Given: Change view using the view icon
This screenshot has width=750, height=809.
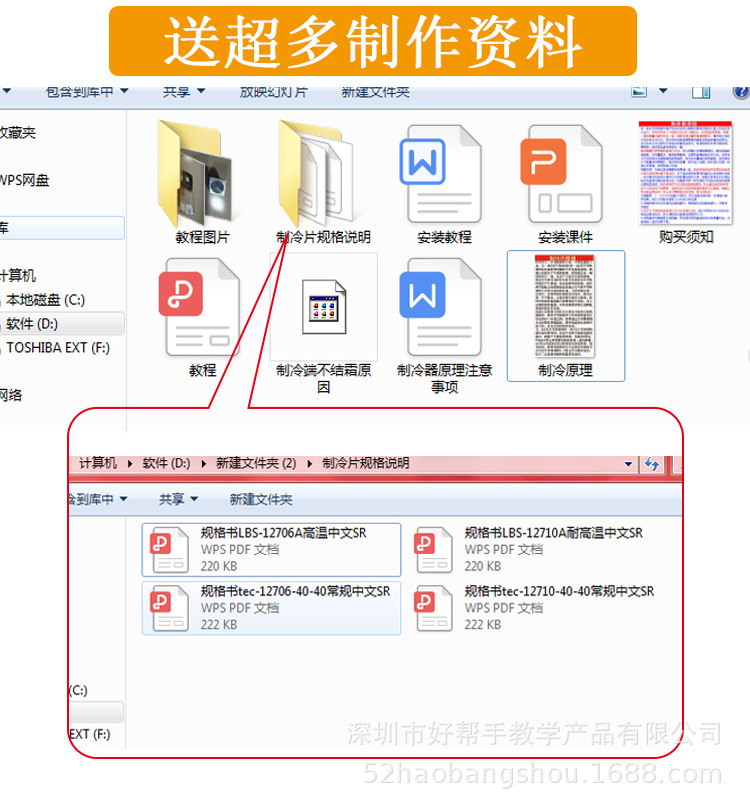Looking at the screenshot, I should 639,91.
